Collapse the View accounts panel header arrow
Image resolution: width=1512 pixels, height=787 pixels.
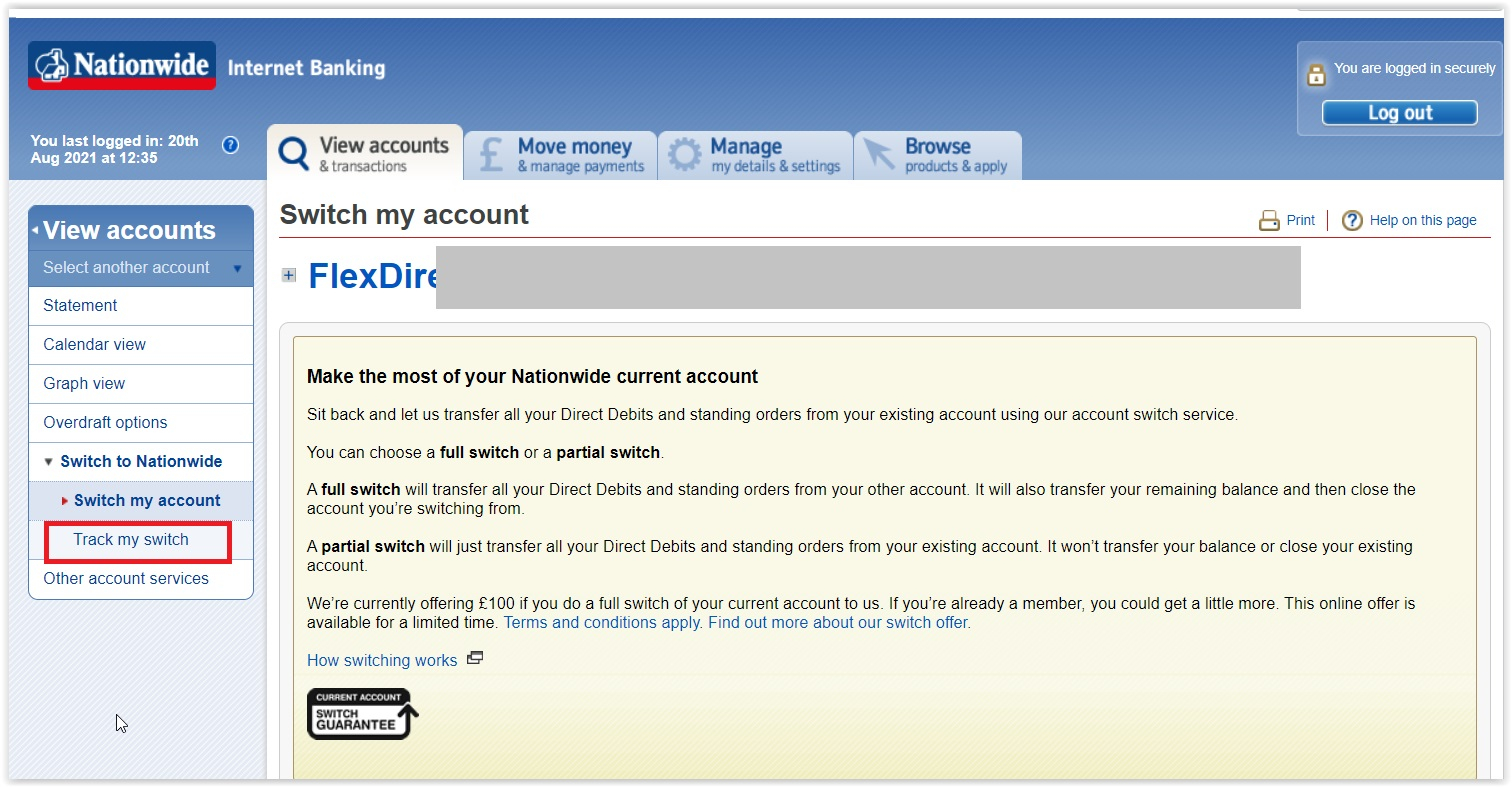click(35, 230)
